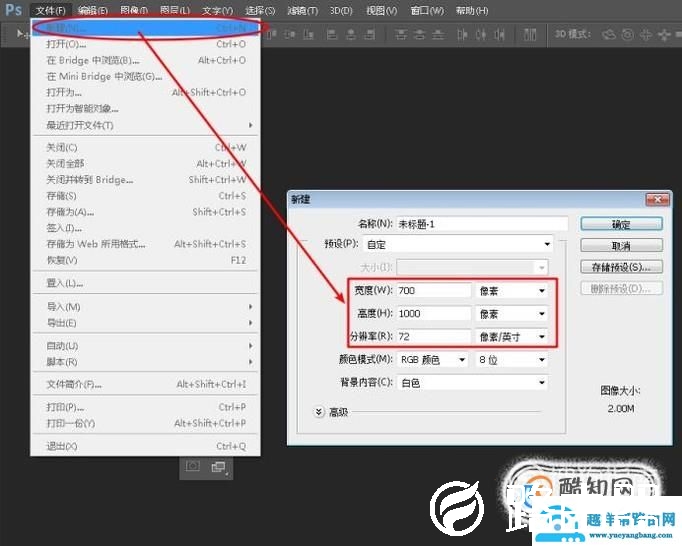Open the 文件(F) menu
The width and height of the screenshot is (682, 546).
tap(51, 10)
